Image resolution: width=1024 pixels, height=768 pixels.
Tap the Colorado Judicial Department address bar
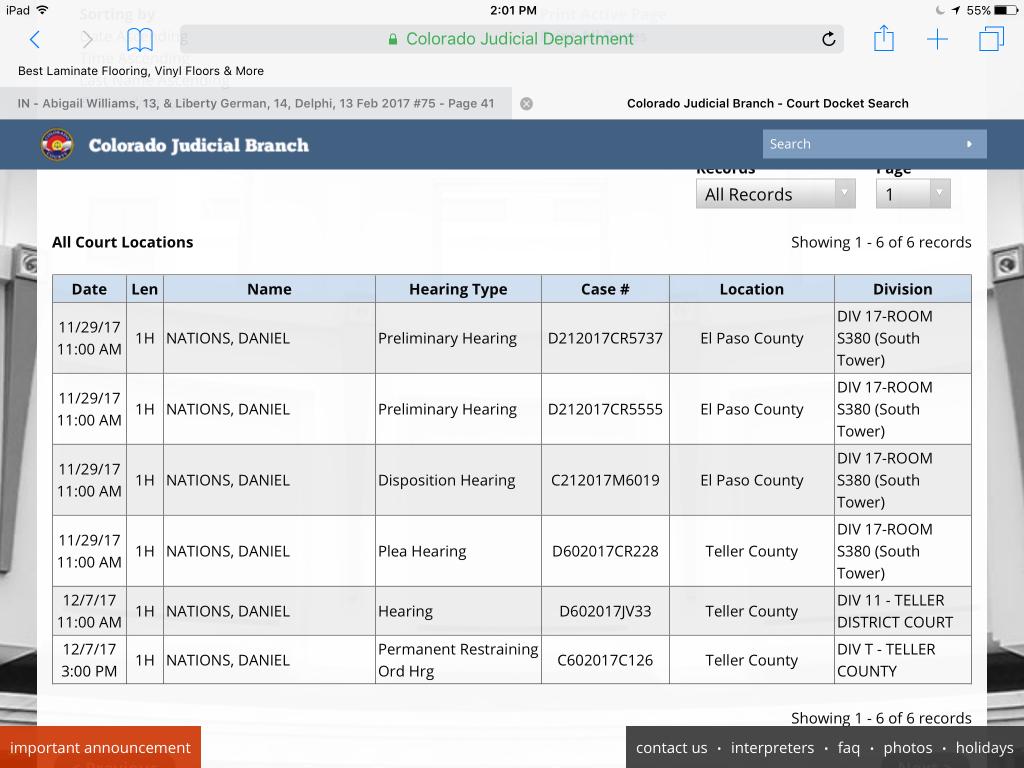511,39
